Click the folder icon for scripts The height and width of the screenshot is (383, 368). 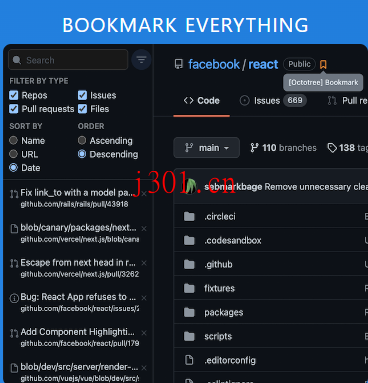coord(189,336)
